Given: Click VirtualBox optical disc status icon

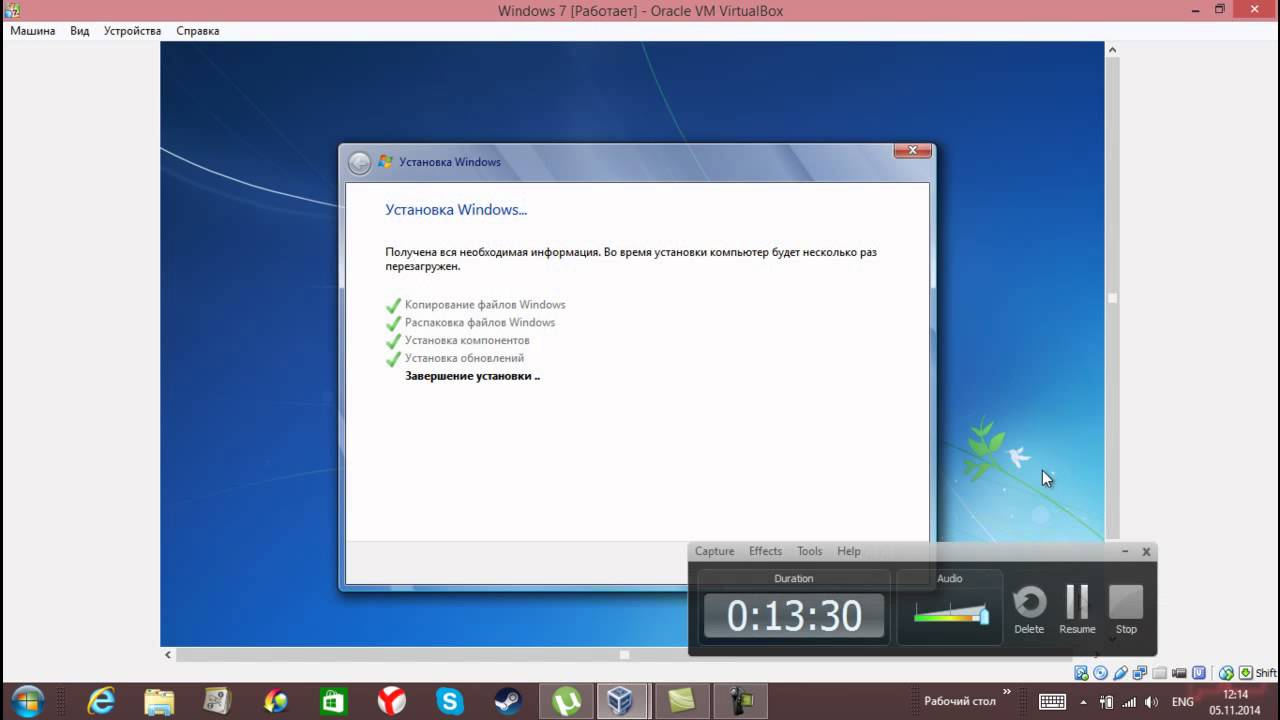Looking at the screenshot, I should point(1100,673).
